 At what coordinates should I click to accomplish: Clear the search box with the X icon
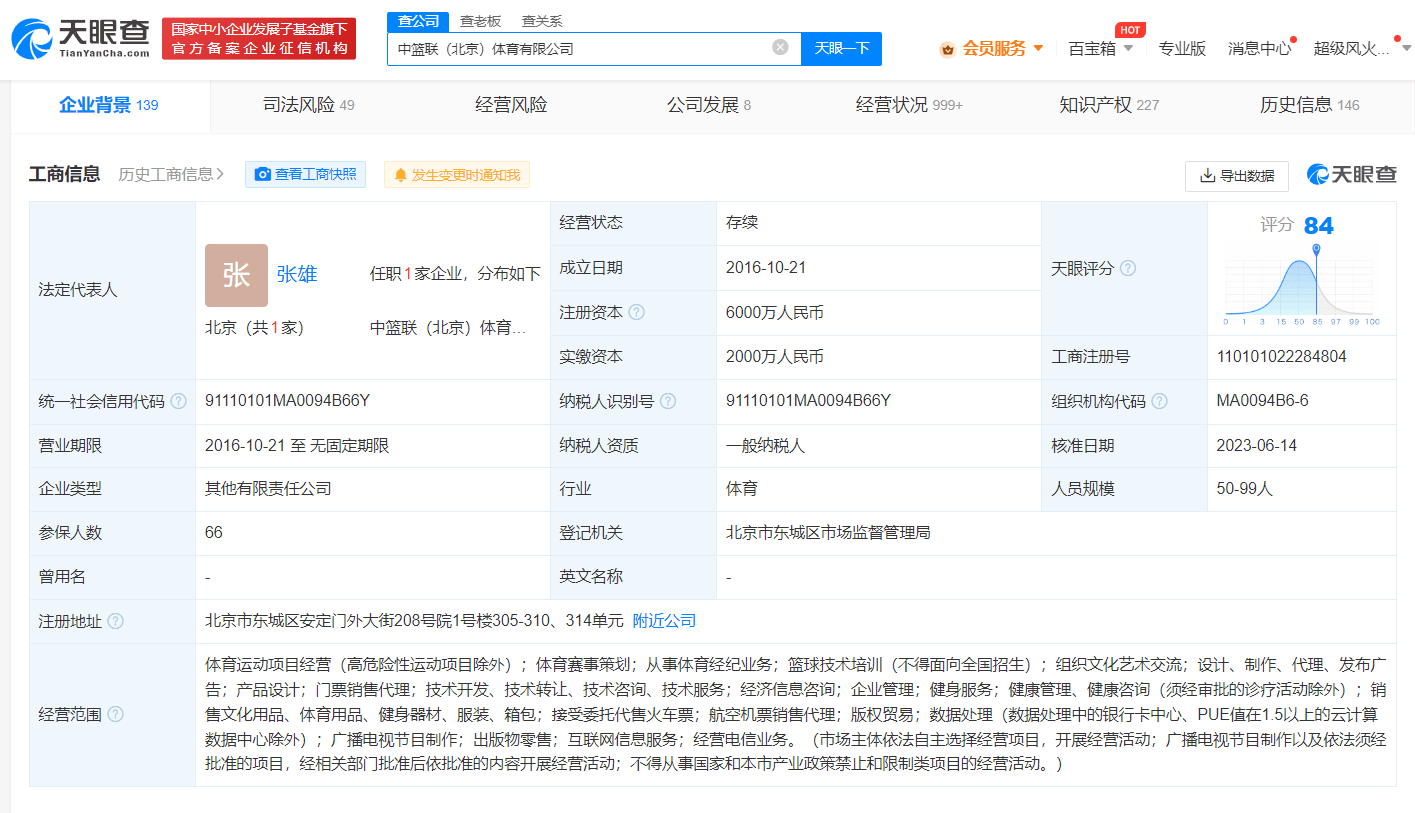pyautogui.click(x=780, y=47)
